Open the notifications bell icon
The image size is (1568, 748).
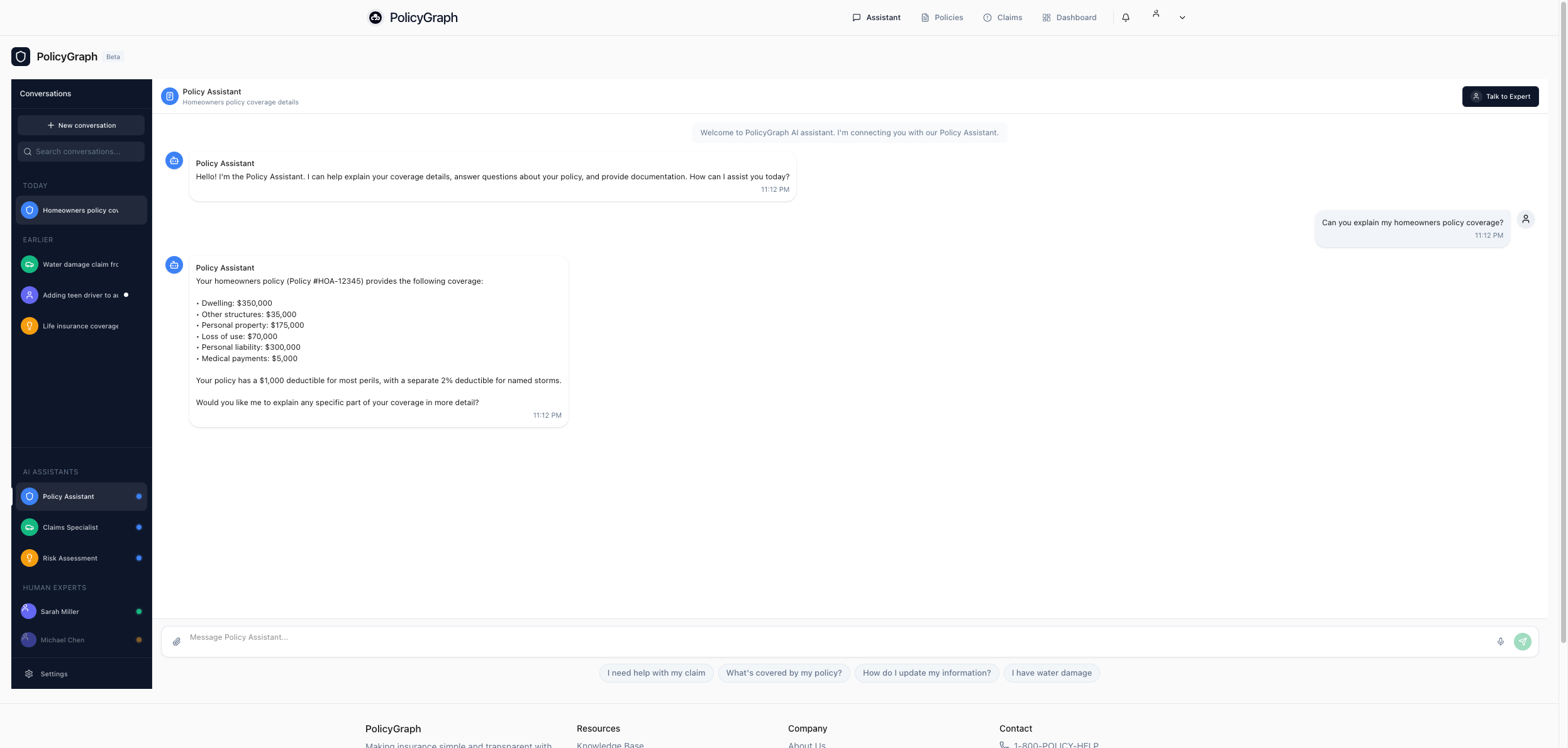point(1126,18)
